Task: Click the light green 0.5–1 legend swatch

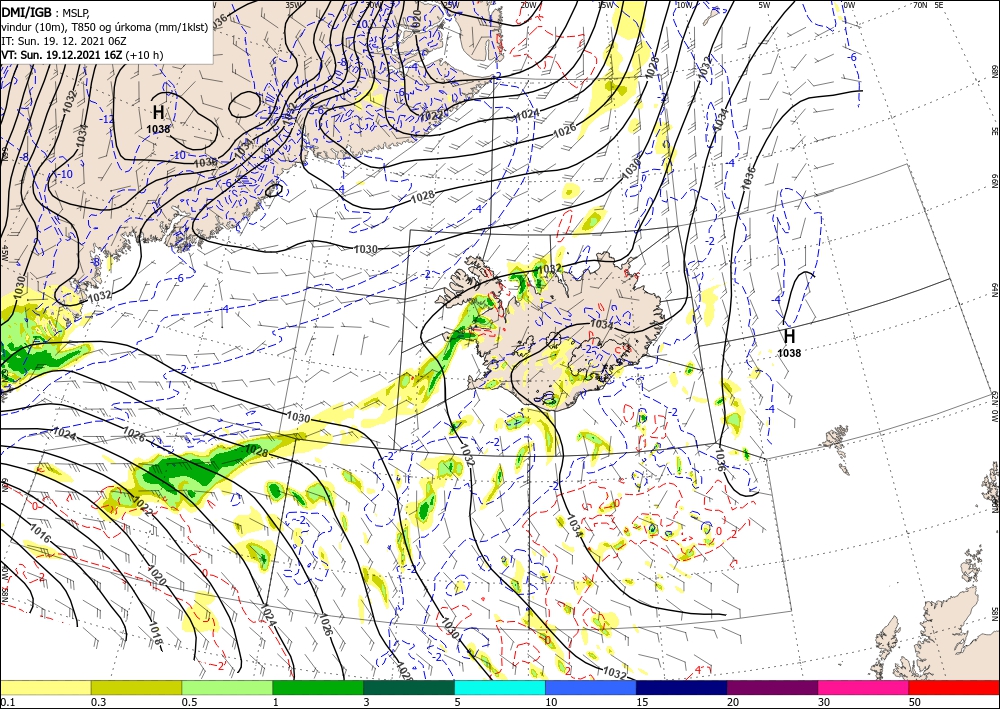Action: pyautogui.click(x=227, y=687)
